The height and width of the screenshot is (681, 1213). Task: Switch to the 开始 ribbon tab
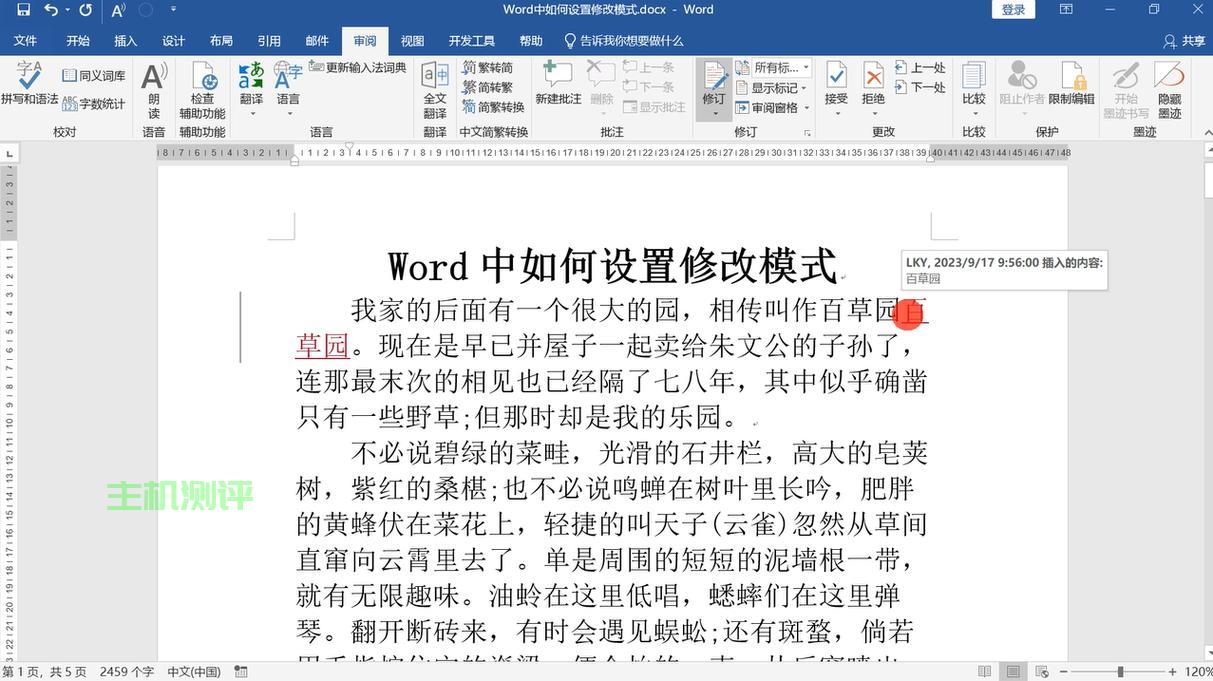pos(78,41)
